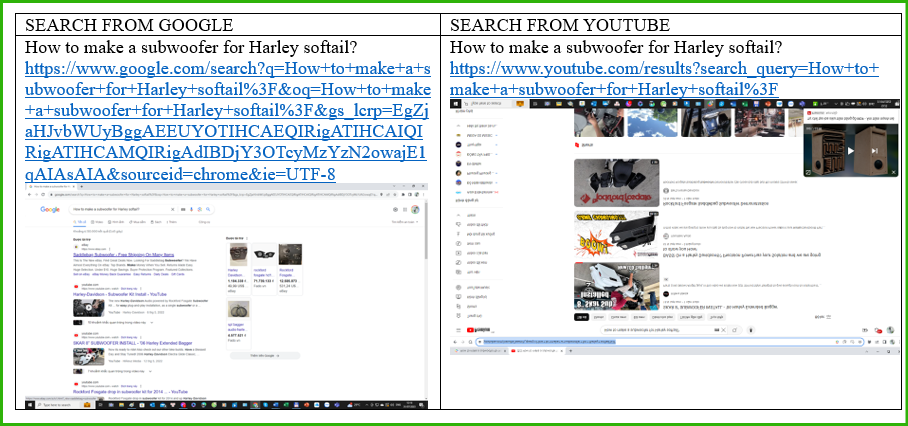Open the SPL bagger audio product card
908x426 pixels.
coord(237,323)
